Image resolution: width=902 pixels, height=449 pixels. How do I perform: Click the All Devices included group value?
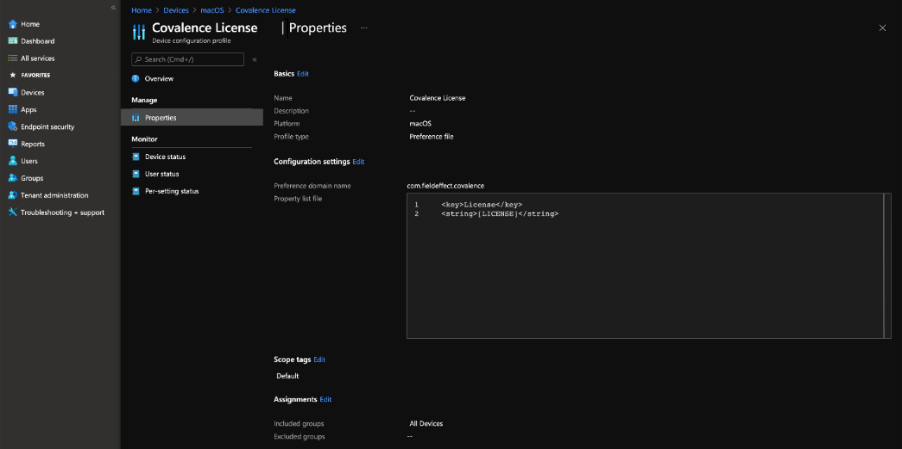point(426,424)
